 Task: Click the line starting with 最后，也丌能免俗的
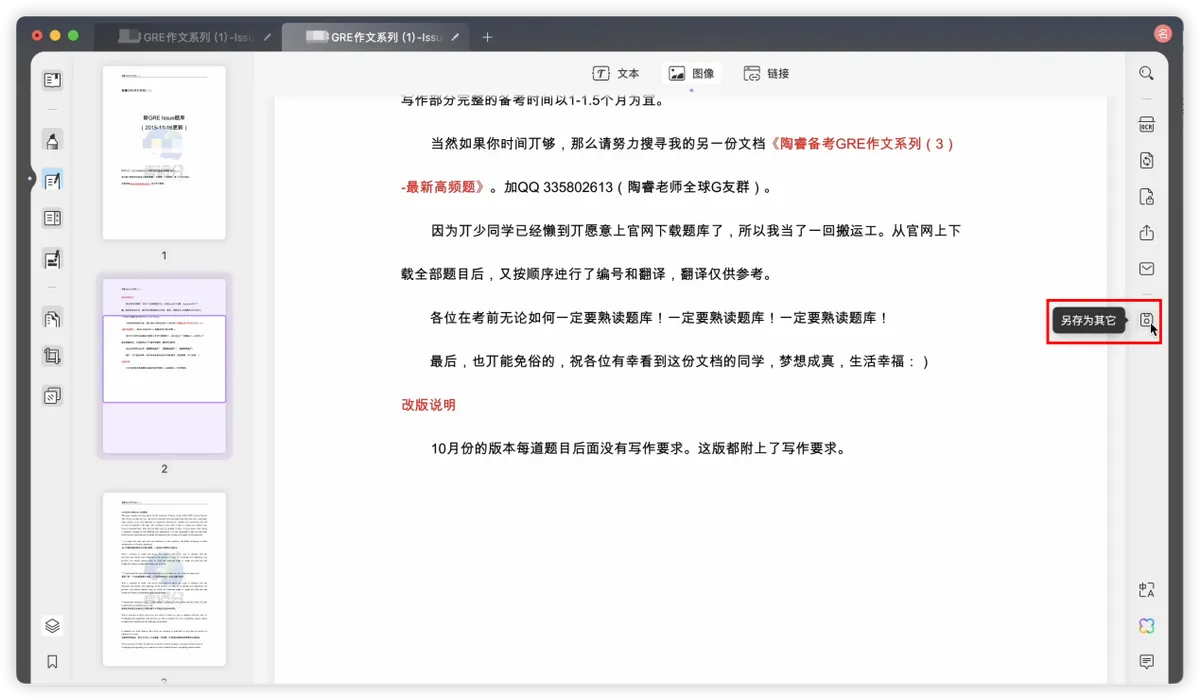(679, 362)
